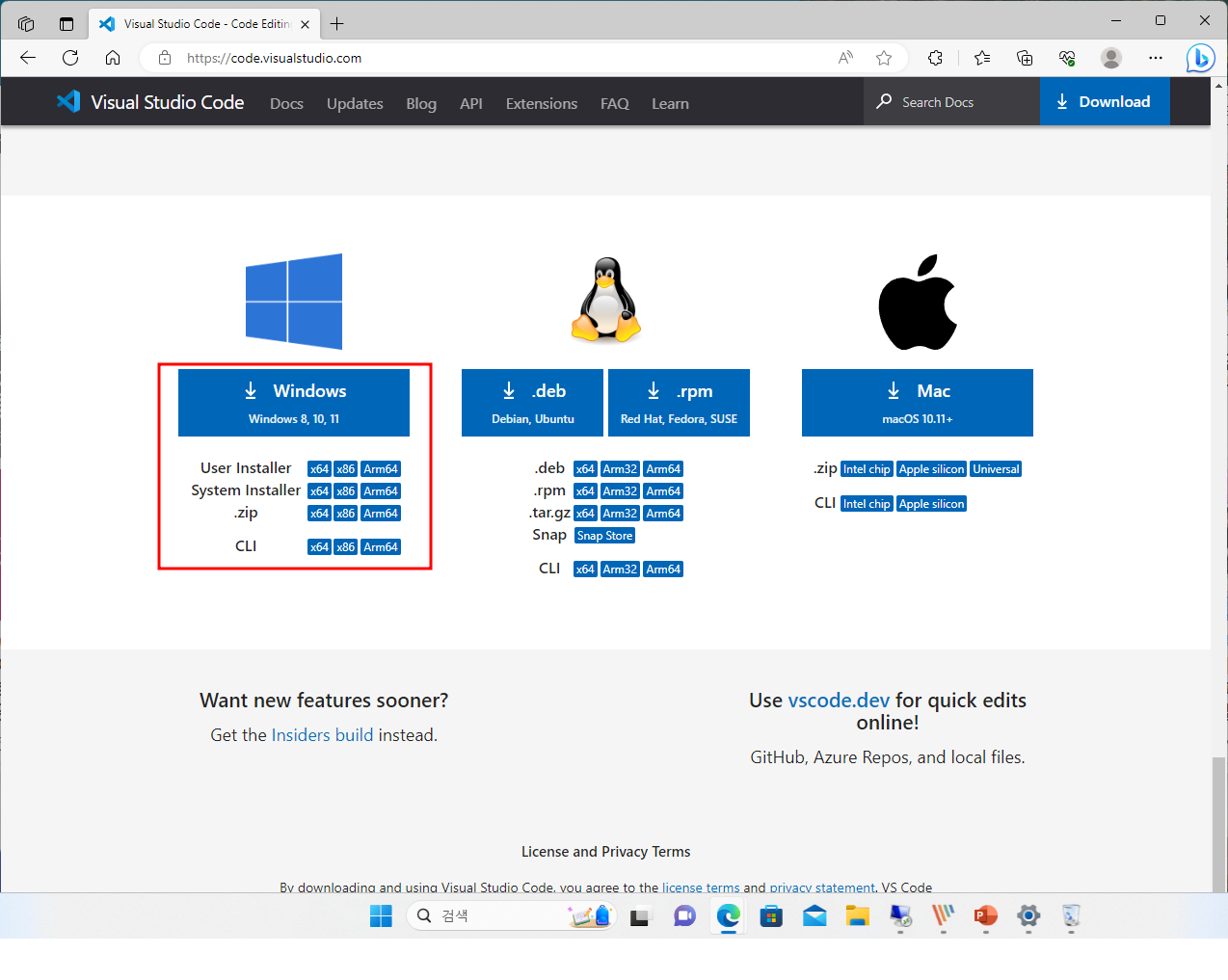
Task: Open a new browser tab
Action: [x=336, y=24]
